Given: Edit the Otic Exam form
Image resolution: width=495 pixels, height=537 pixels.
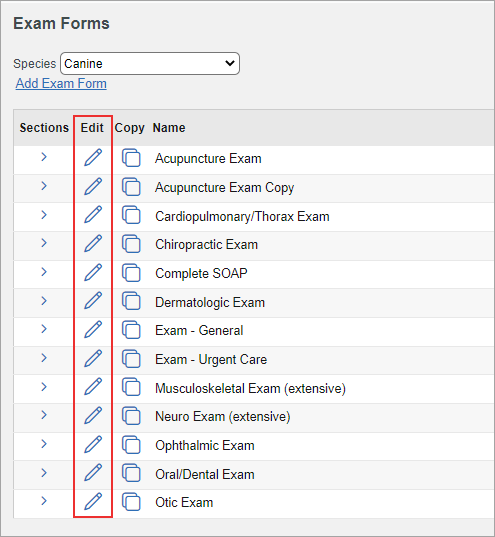Looking at the screenshot, I should [x=93, y=501].
